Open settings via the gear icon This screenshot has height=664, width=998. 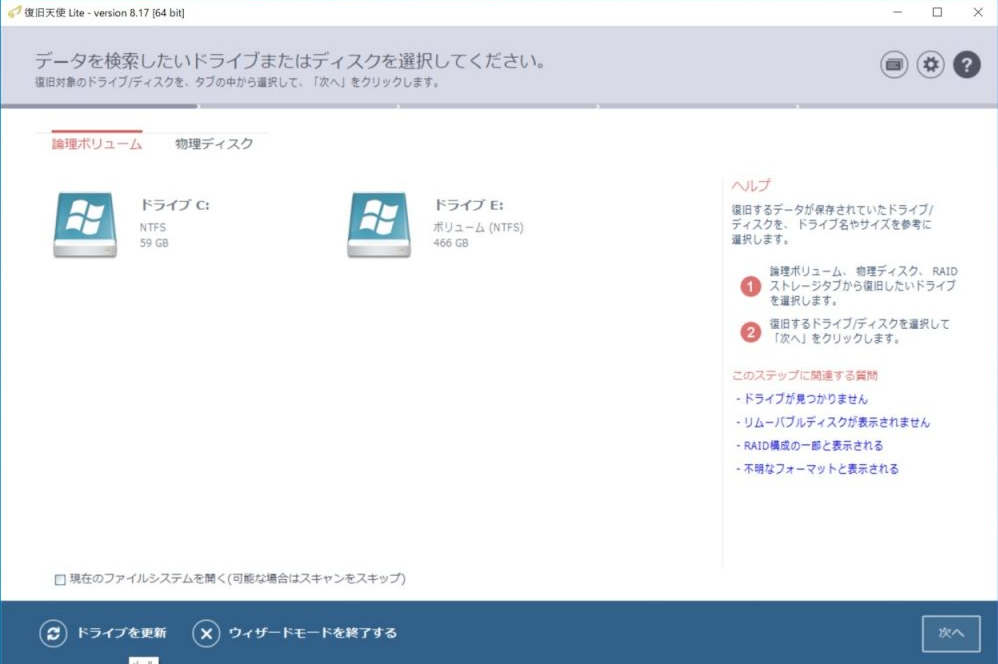[931, 65]
